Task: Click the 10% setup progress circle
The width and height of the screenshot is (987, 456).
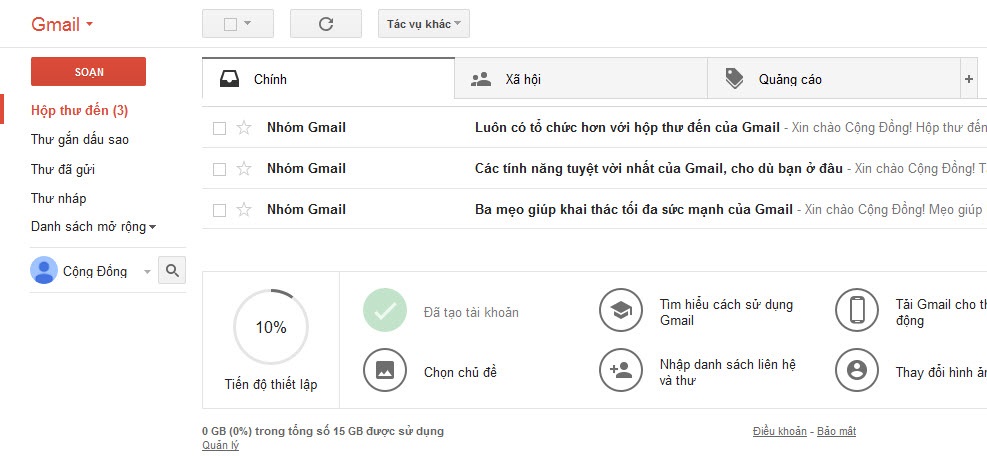Action: [271, 327]
